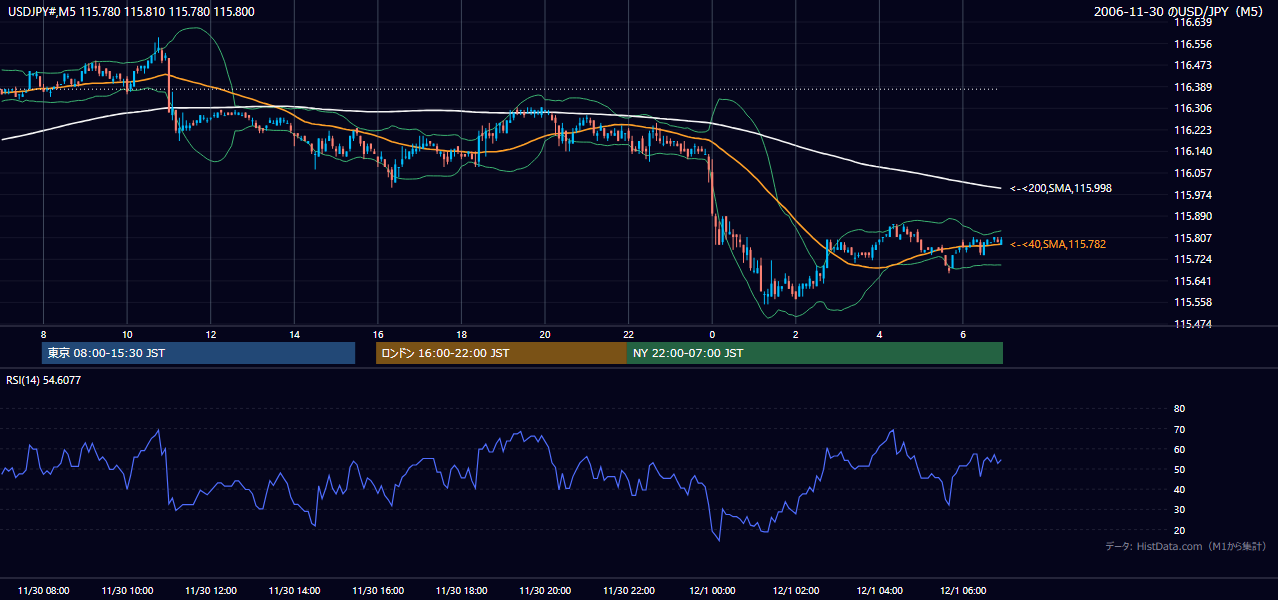Click the RSI scale value 50
The height and width of the screenshot is (600, 1278).
(x=1179, y=469)
